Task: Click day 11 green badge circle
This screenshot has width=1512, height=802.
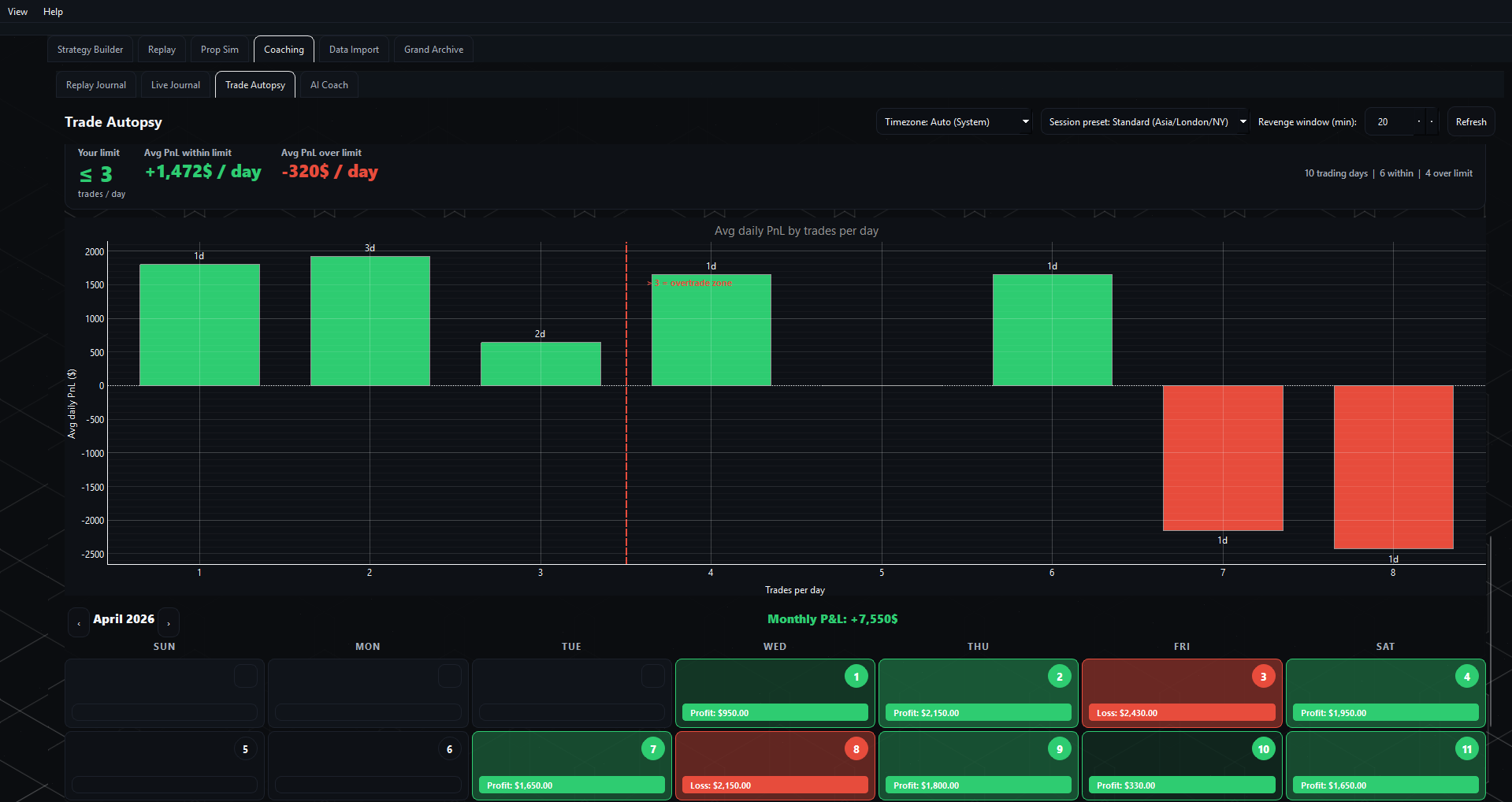Action: point(1466,749)
